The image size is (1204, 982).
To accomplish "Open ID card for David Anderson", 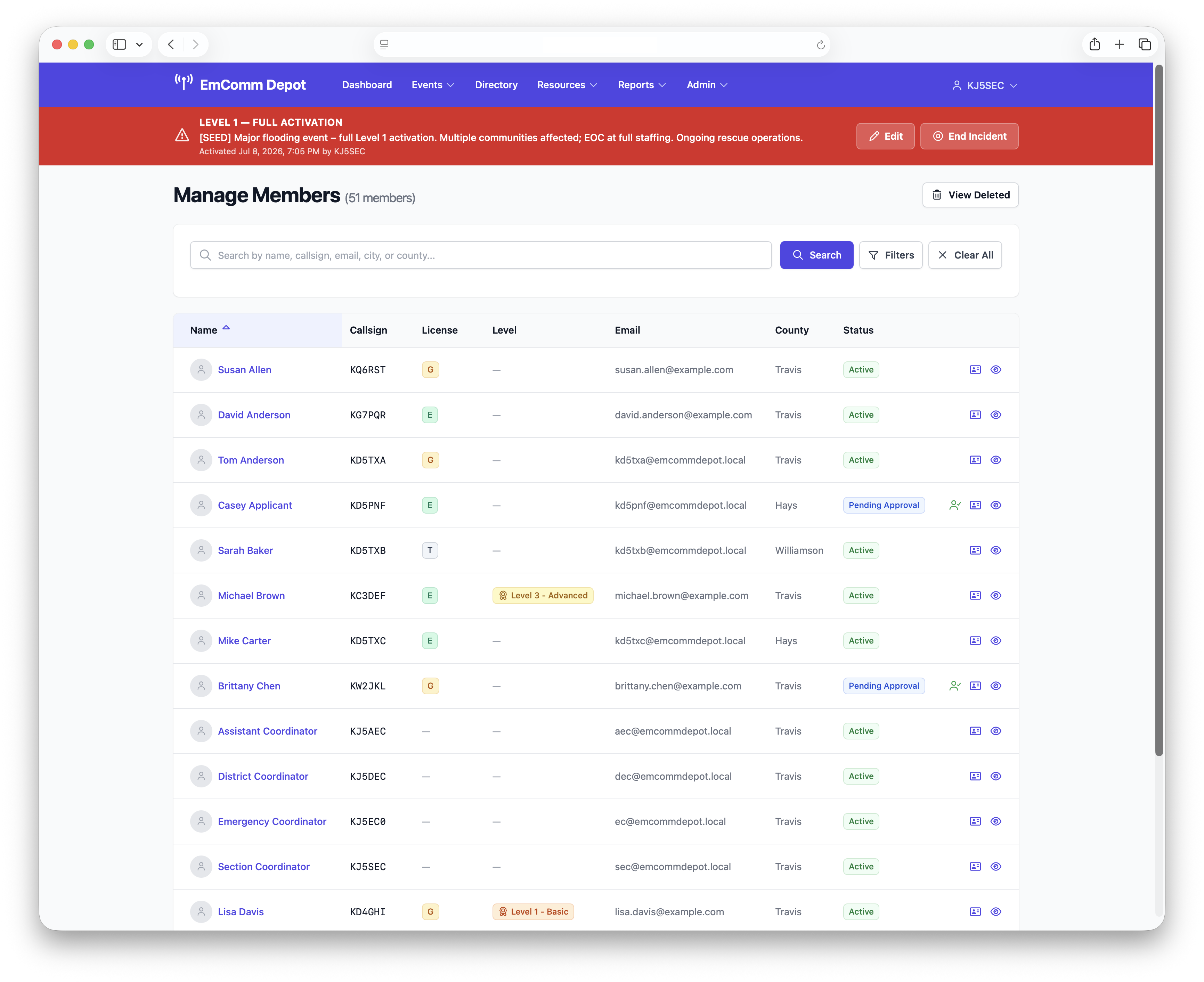I will tap(975, 415).
